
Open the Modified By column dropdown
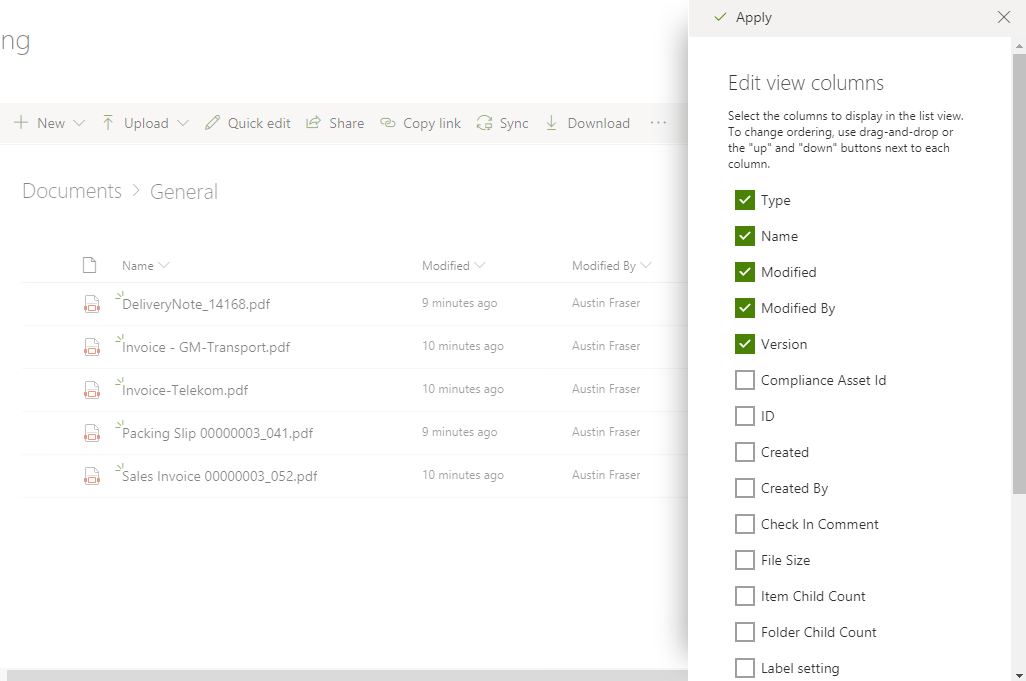coord(646,265)
